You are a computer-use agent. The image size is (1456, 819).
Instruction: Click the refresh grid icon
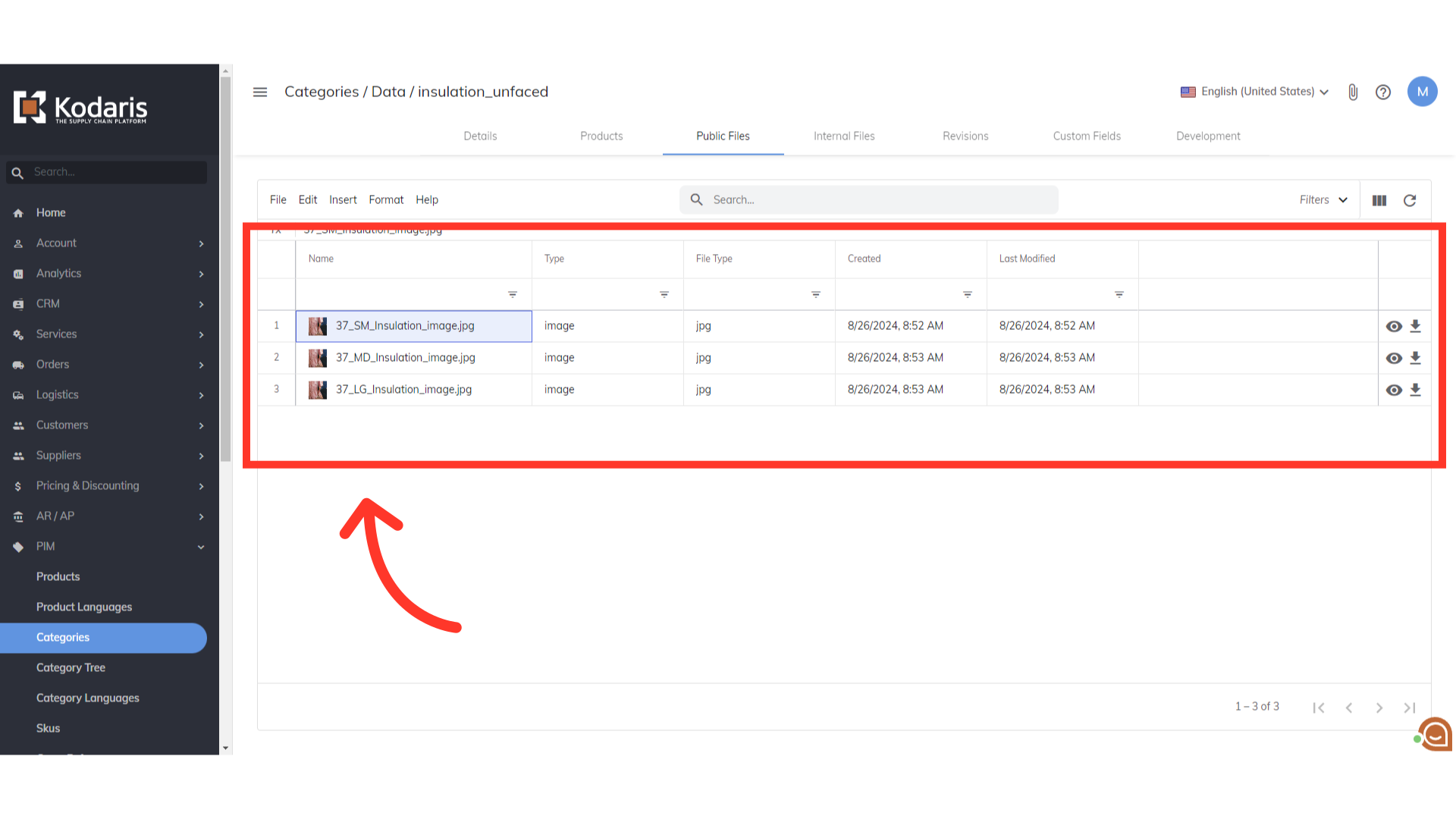(x=1410, y=200)
